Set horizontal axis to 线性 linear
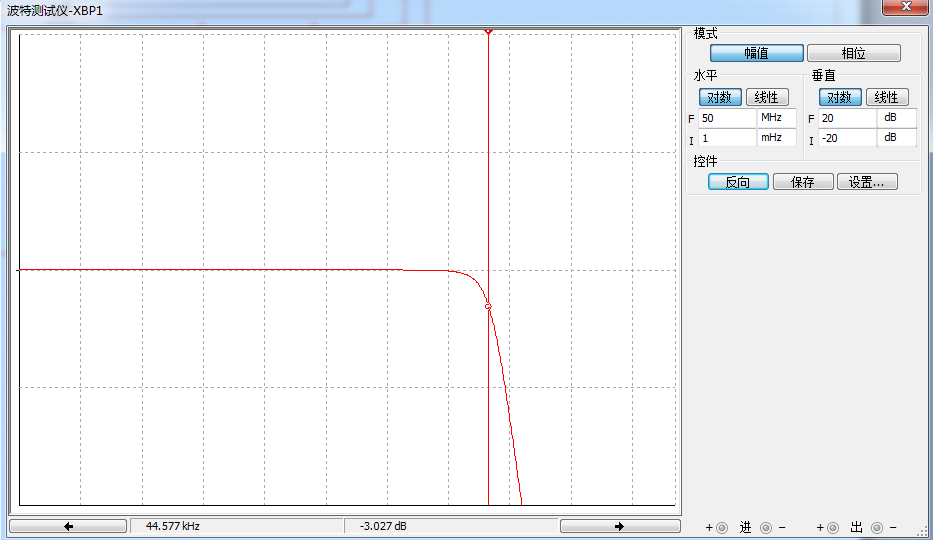This screenshot has width=933, height=540. [x=767, y=97]
